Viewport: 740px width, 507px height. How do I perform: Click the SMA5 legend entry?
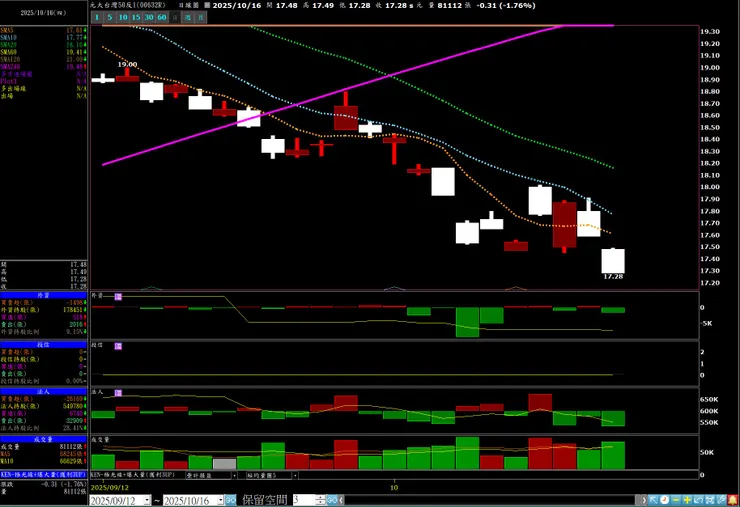pos(43,30)
